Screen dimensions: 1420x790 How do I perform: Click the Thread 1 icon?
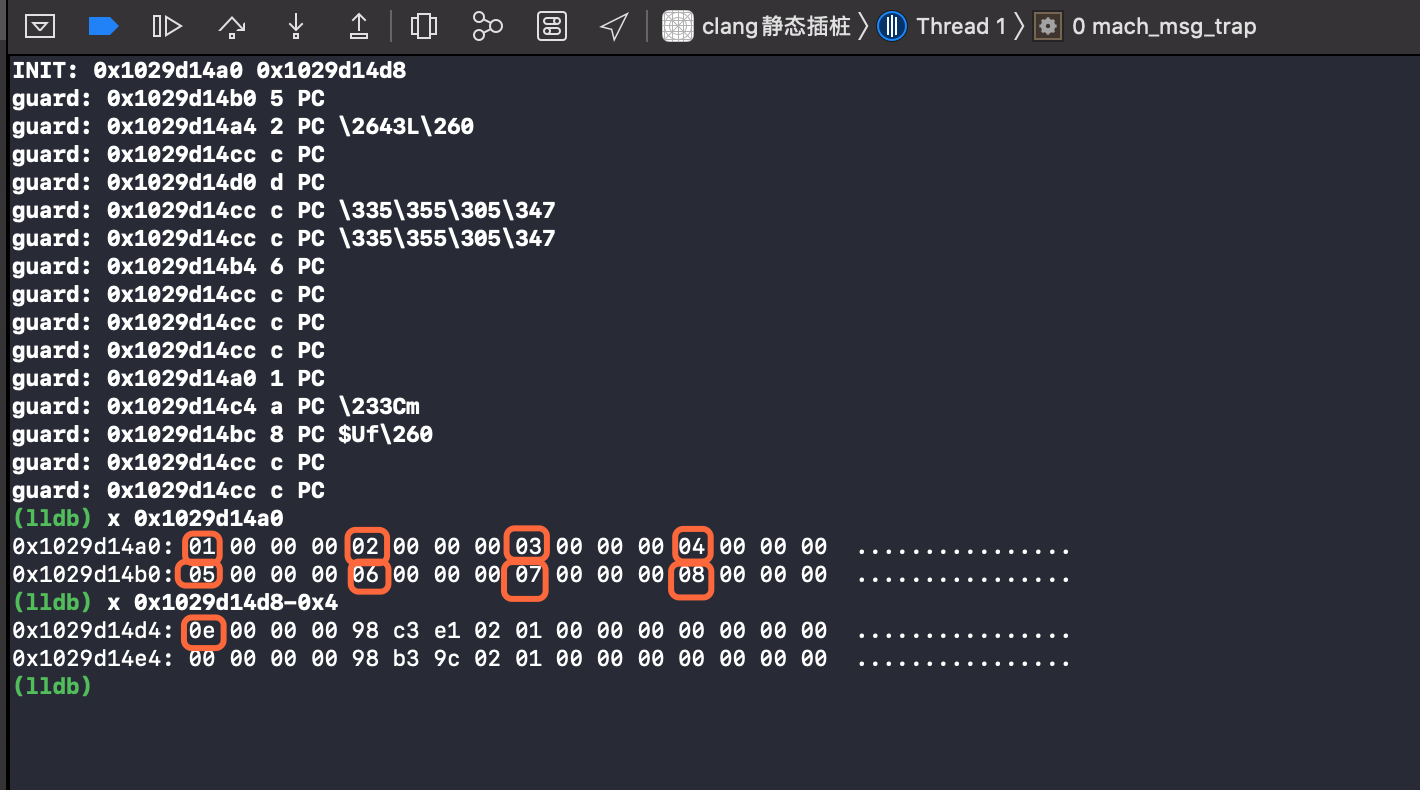click(892, 26)
